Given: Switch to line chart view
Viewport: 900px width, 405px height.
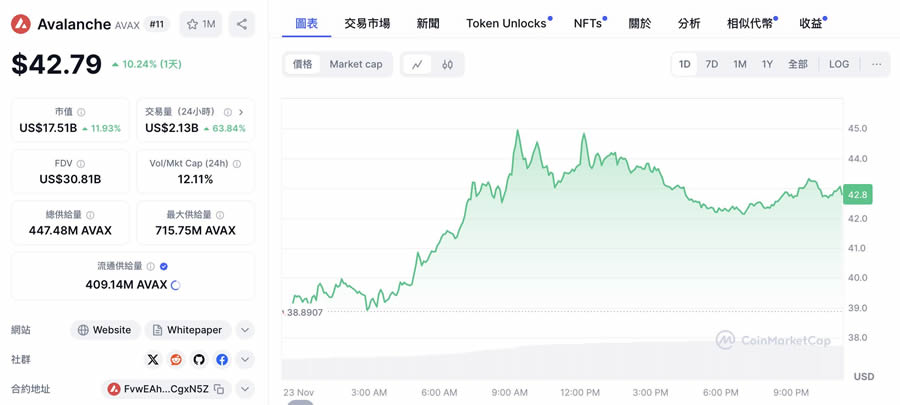Looking at the screenshot, I should click(417, 64).
